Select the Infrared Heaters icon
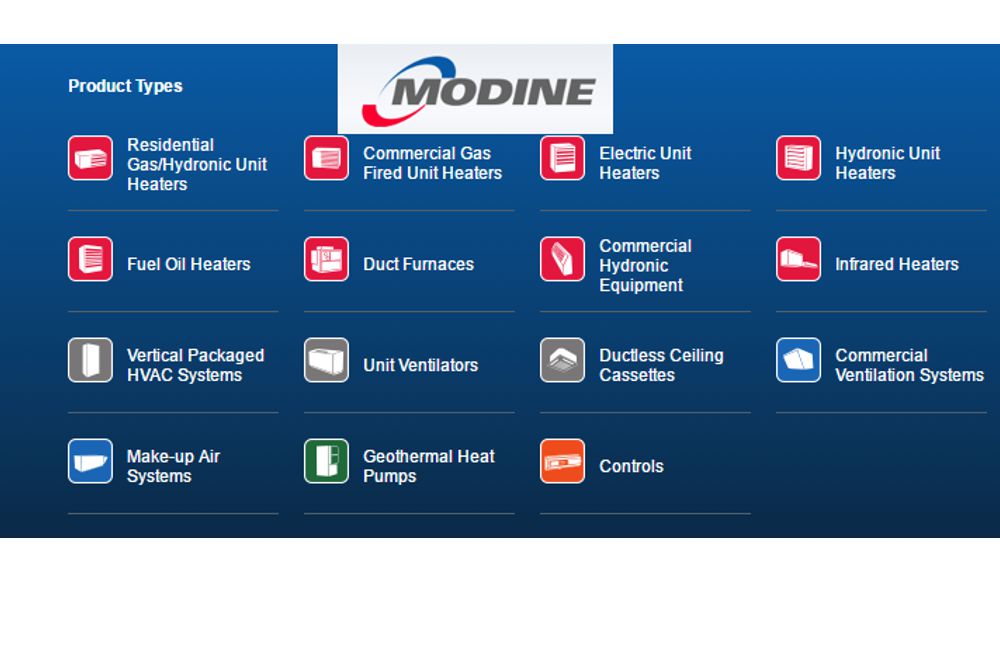This screenshot has width=1000, height=667. pos(798,259)
